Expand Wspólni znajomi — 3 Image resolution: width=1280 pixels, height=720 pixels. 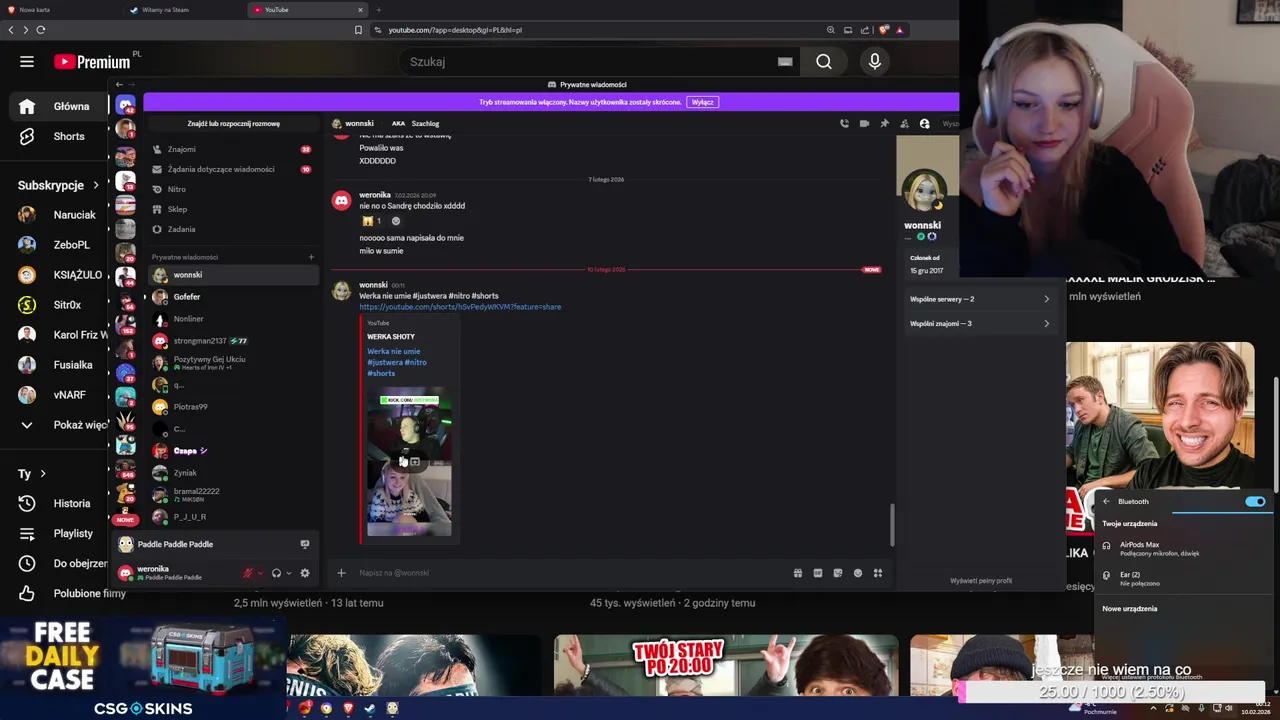[x=980, y=323]
